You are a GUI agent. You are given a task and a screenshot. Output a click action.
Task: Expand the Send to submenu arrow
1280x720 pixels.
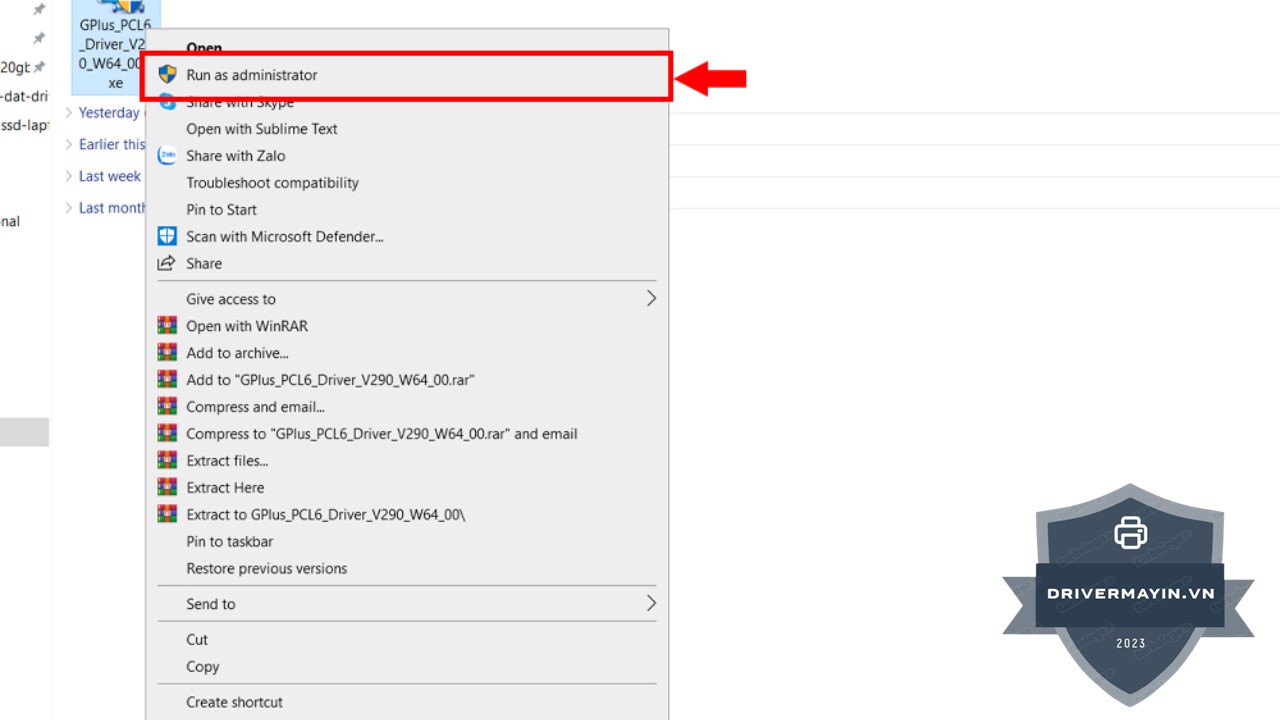tap(651, 604)
